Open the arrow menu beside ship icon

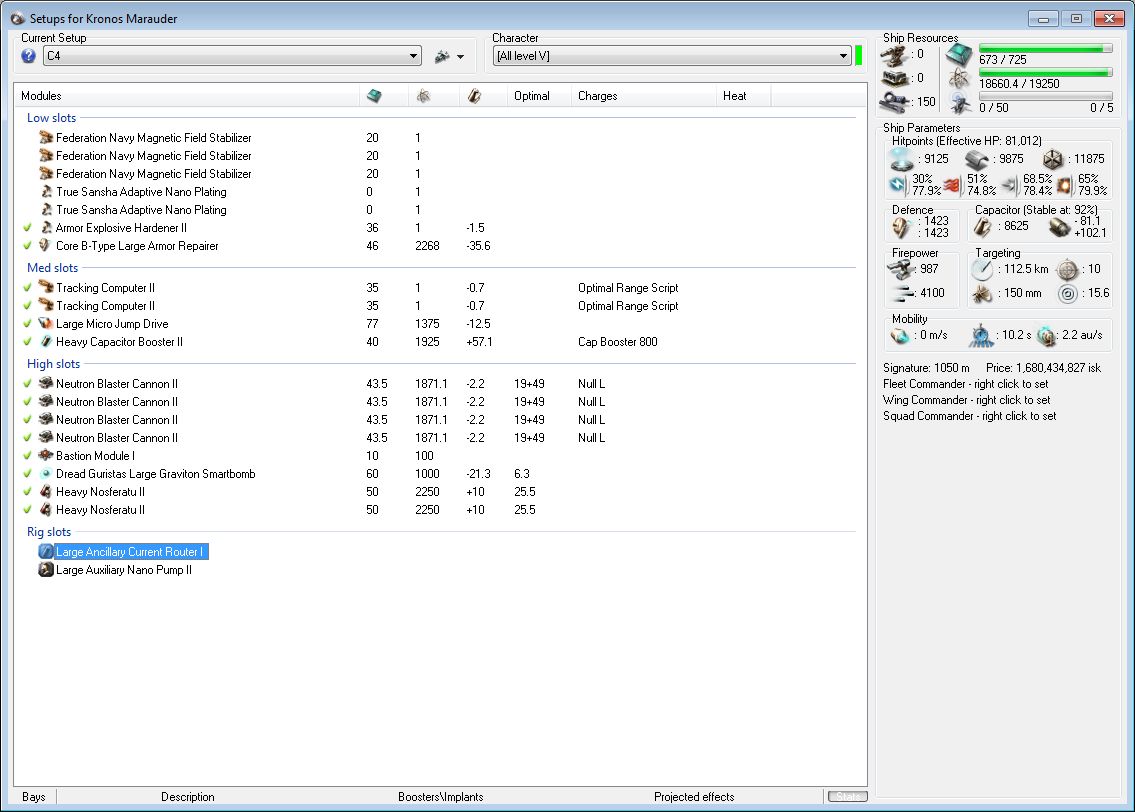tap(460, 56)
